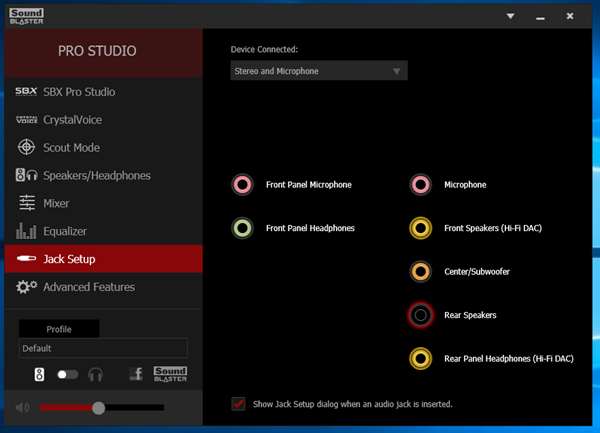Click the CrystalVoice logo icon

[26, 120]
